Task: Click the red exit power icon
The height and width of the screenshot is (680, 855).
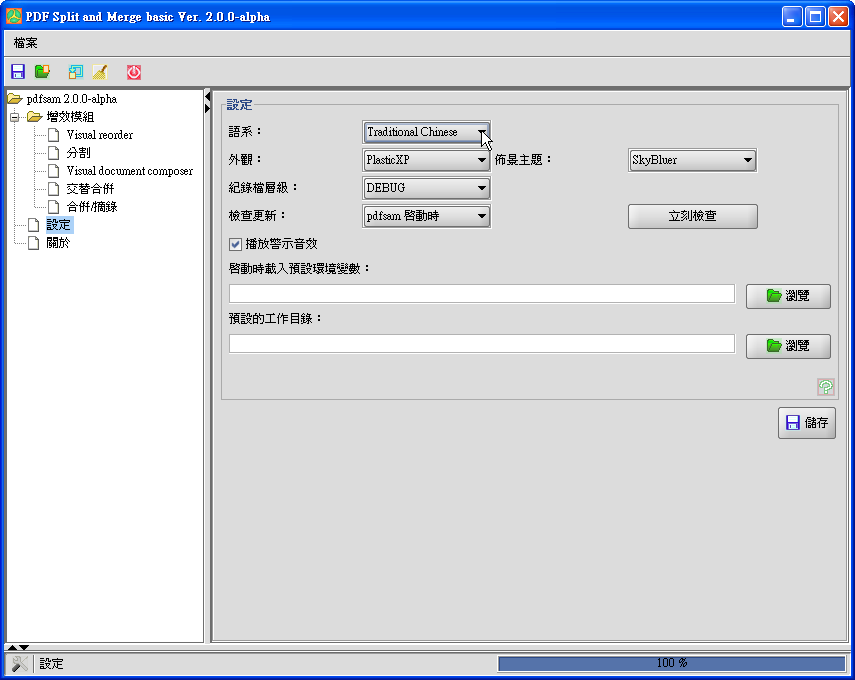Action: point(134,72)
